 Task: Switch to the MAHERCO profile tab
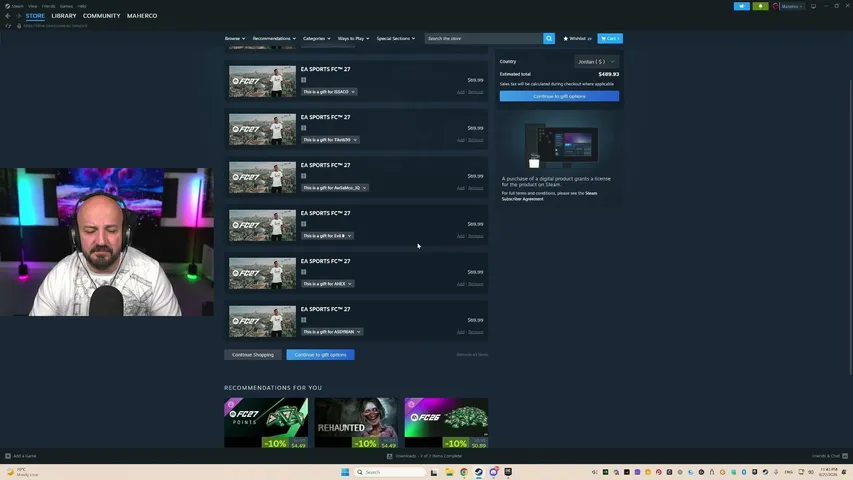[x=142, y=16]
